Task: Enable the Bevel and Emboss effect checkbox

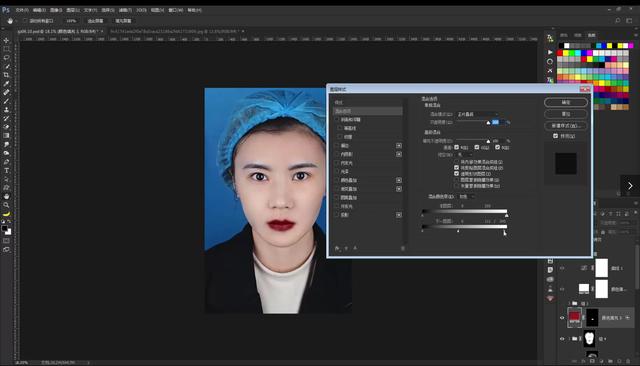Action: (x=337, y=120)
